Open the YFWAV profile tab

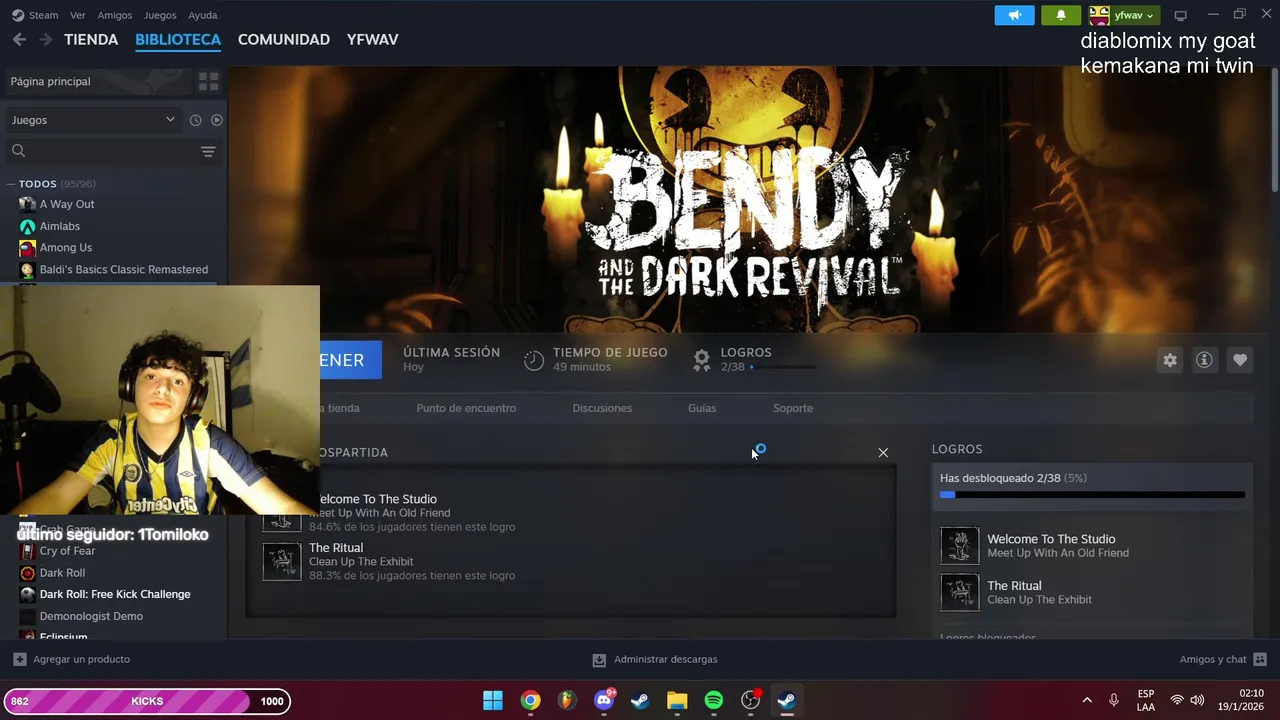point(372,39)
